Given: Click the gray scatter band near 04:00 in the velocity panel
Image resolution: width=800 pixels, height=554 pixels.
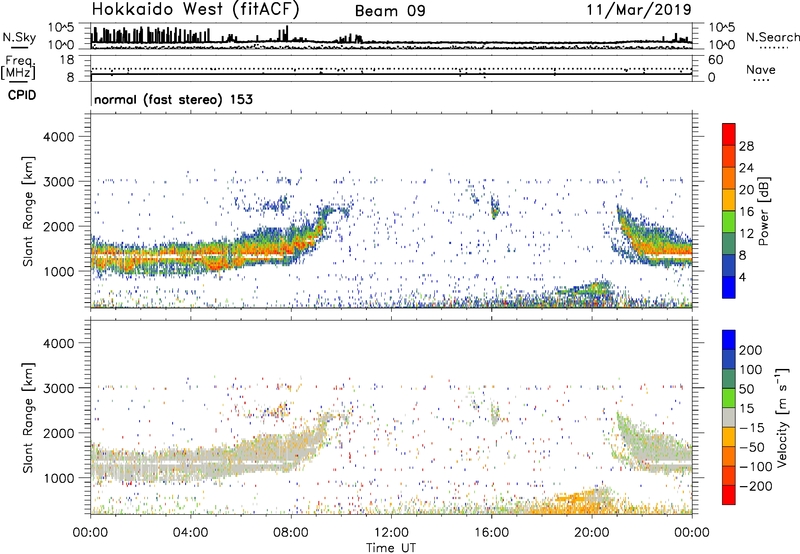Looking at the screenshot, I should click(190, 462).
